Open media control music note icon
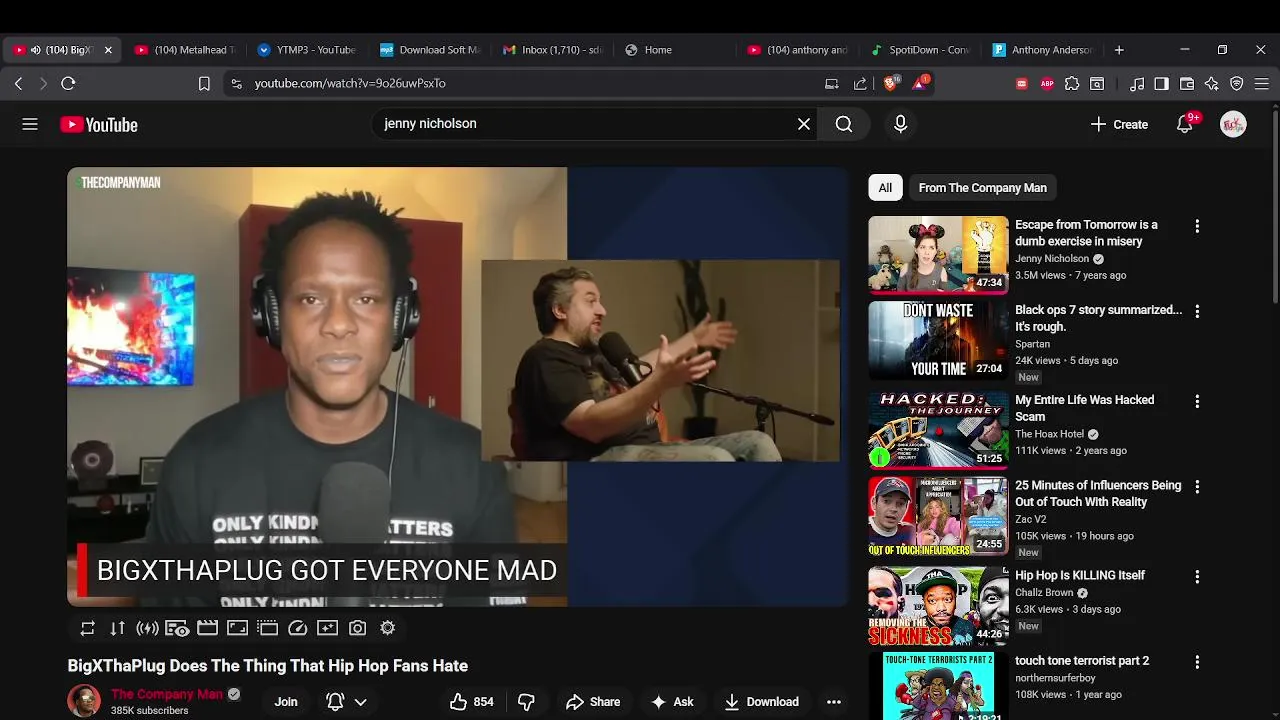The height and width of the screenshot is (720, 1280). pos(1137,84)
